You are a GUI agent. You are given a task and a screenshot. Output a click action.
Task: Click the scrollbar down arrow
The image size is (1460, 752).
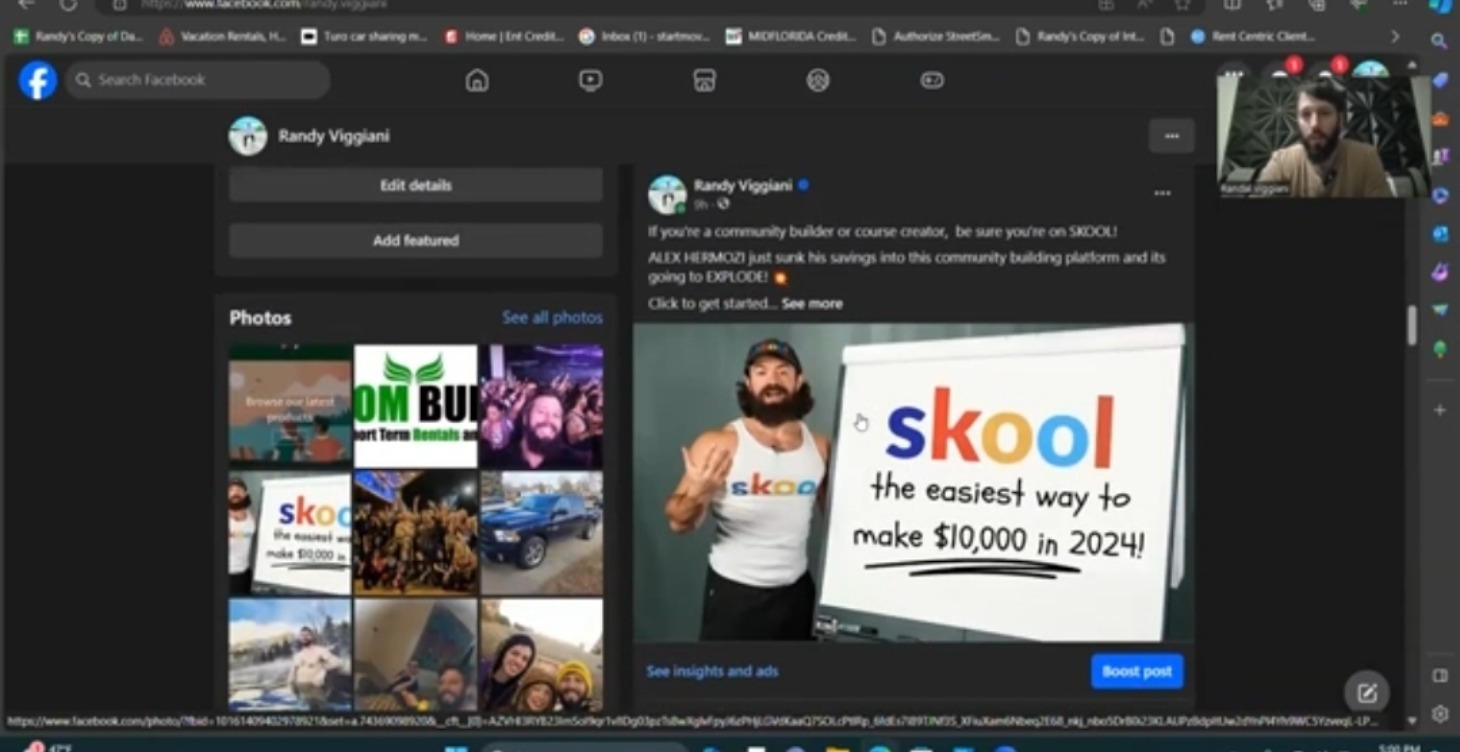pyautogui.click(x=1412, y=721)
